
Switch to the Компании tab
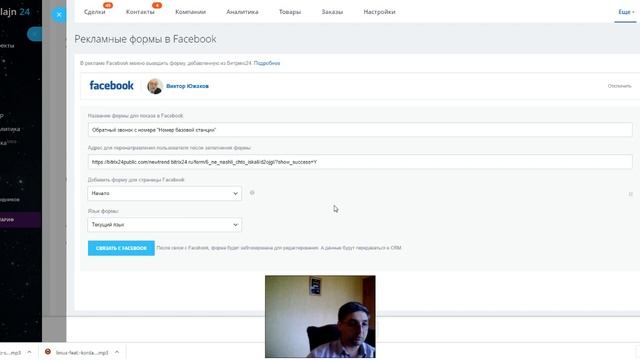pos(191,12)
